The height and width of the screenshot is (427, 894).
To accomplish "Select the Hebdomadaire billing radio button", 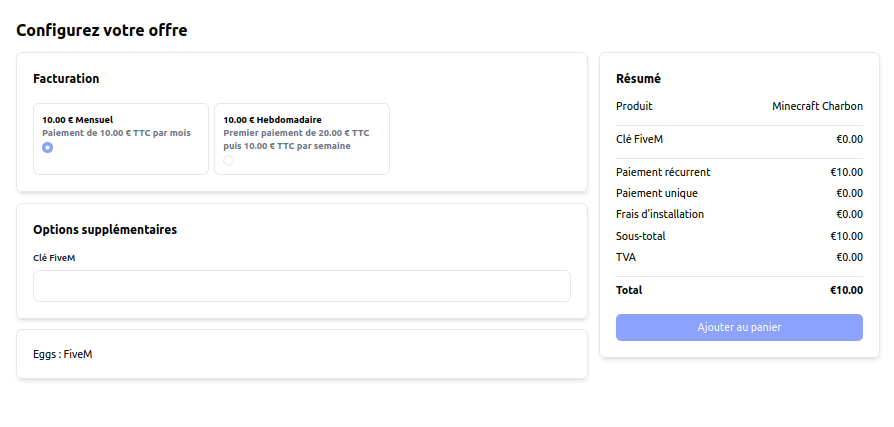I will click(x=228, y=160).
